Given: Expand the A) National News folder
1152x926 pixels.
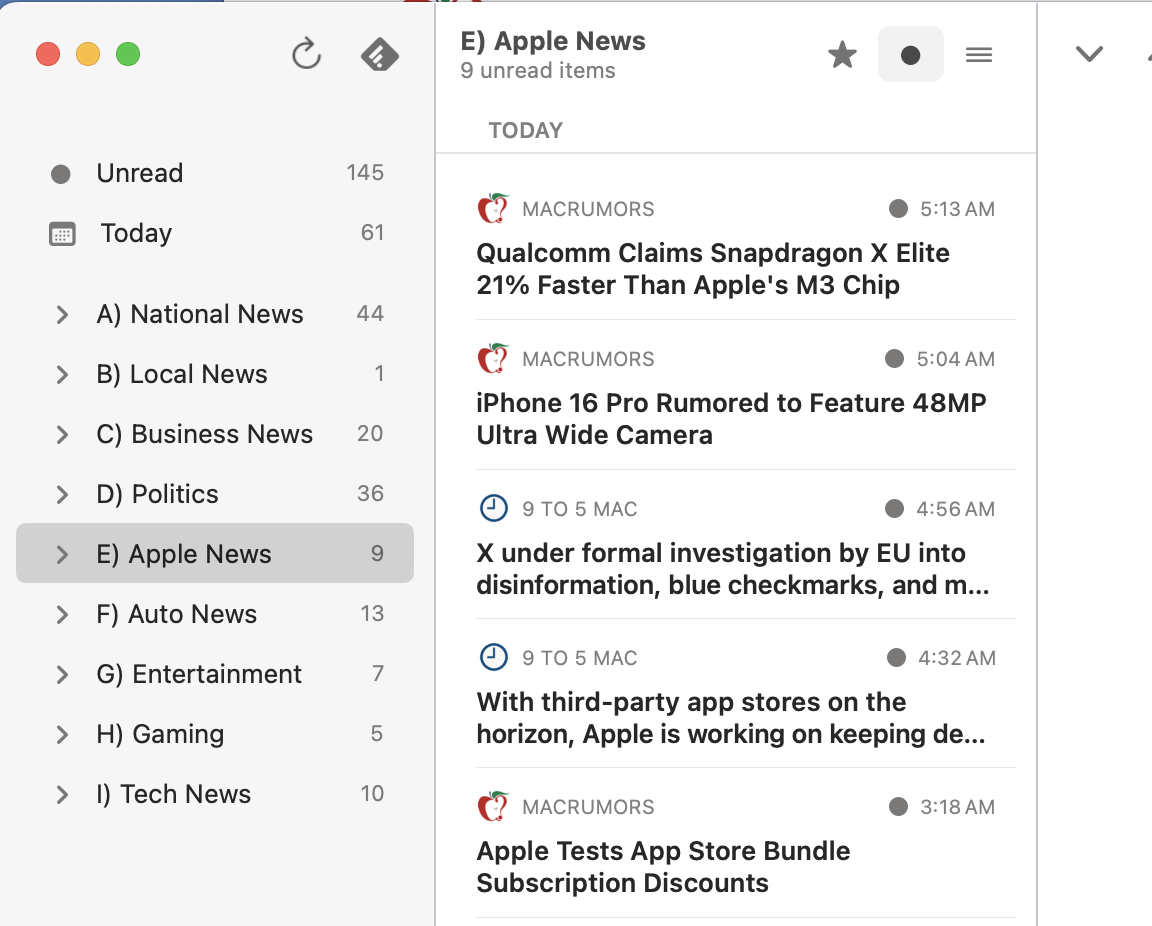Looking at the screenshot, I should (x=62, y=315).
